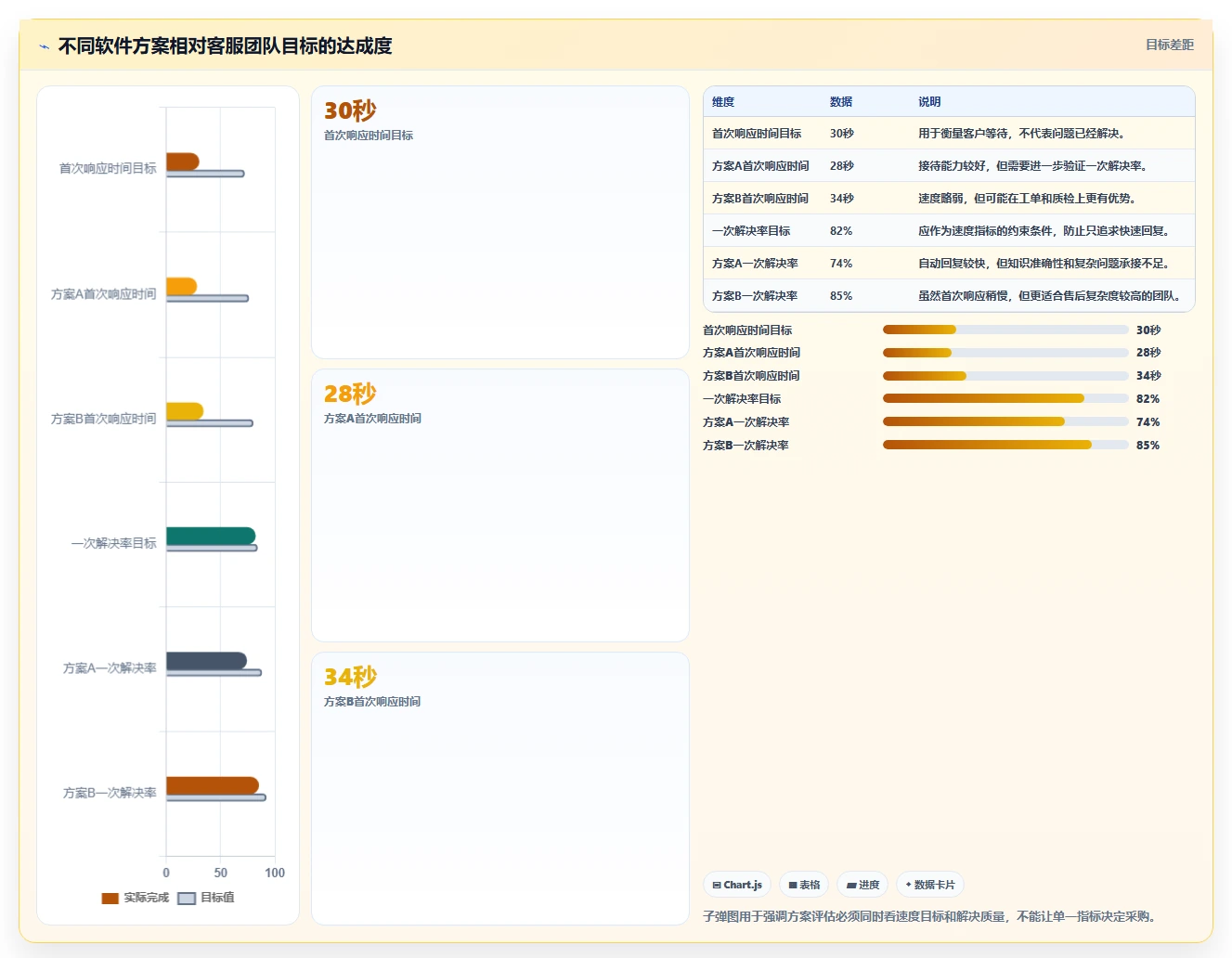Click the 一次解决率目标 progress bar
This screenshot has width=1232, height=958.
point(1005,398)
